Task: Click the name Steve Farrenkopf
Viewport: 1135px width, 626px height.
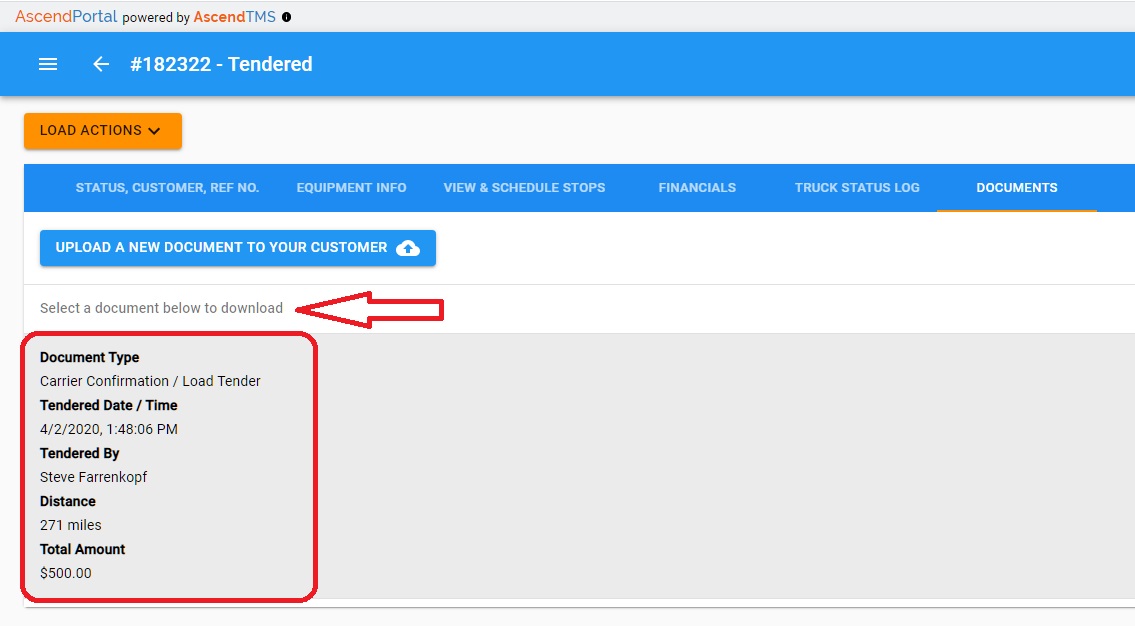Action: click(93, 477)
